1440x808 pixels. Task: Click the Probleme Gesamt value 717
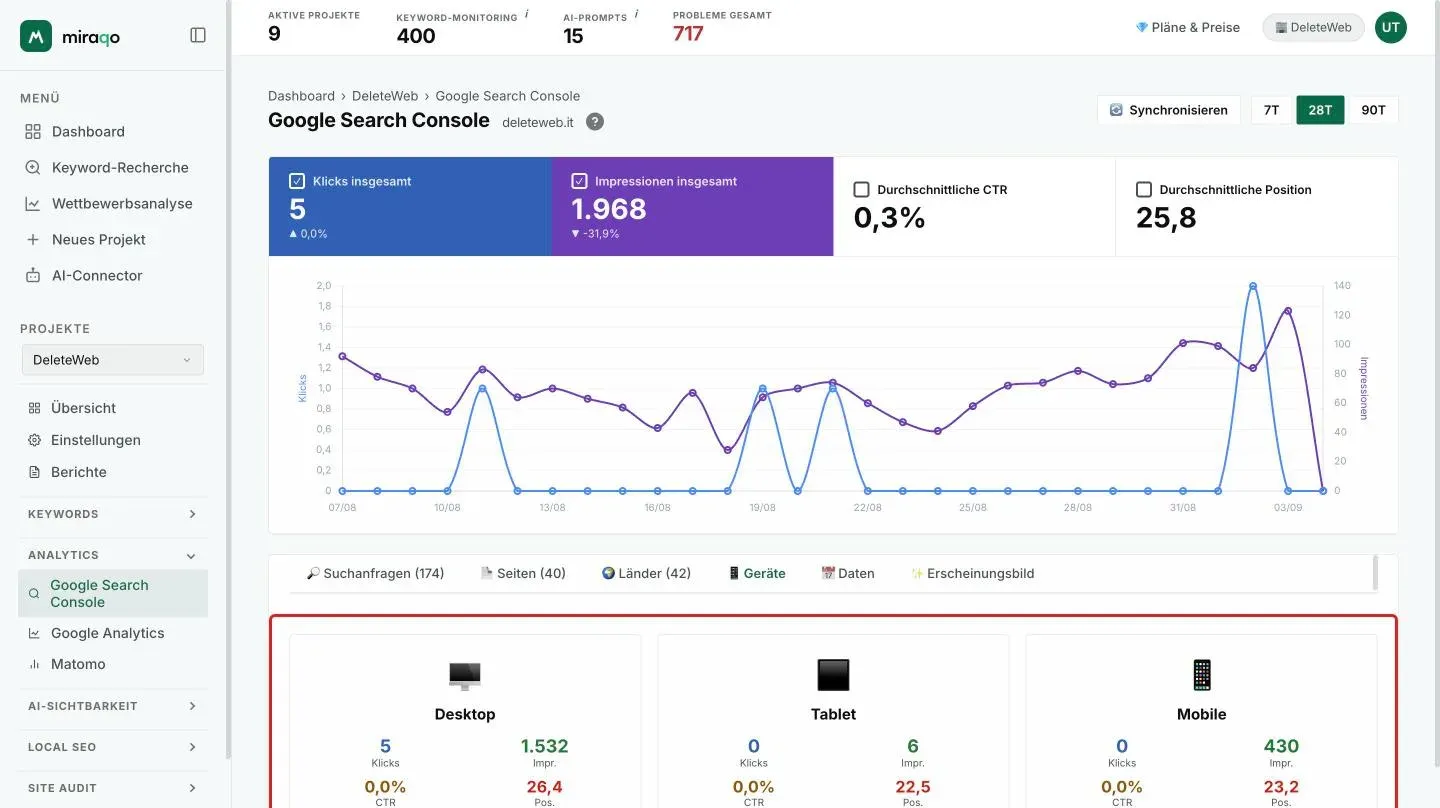tap(688, 34)
